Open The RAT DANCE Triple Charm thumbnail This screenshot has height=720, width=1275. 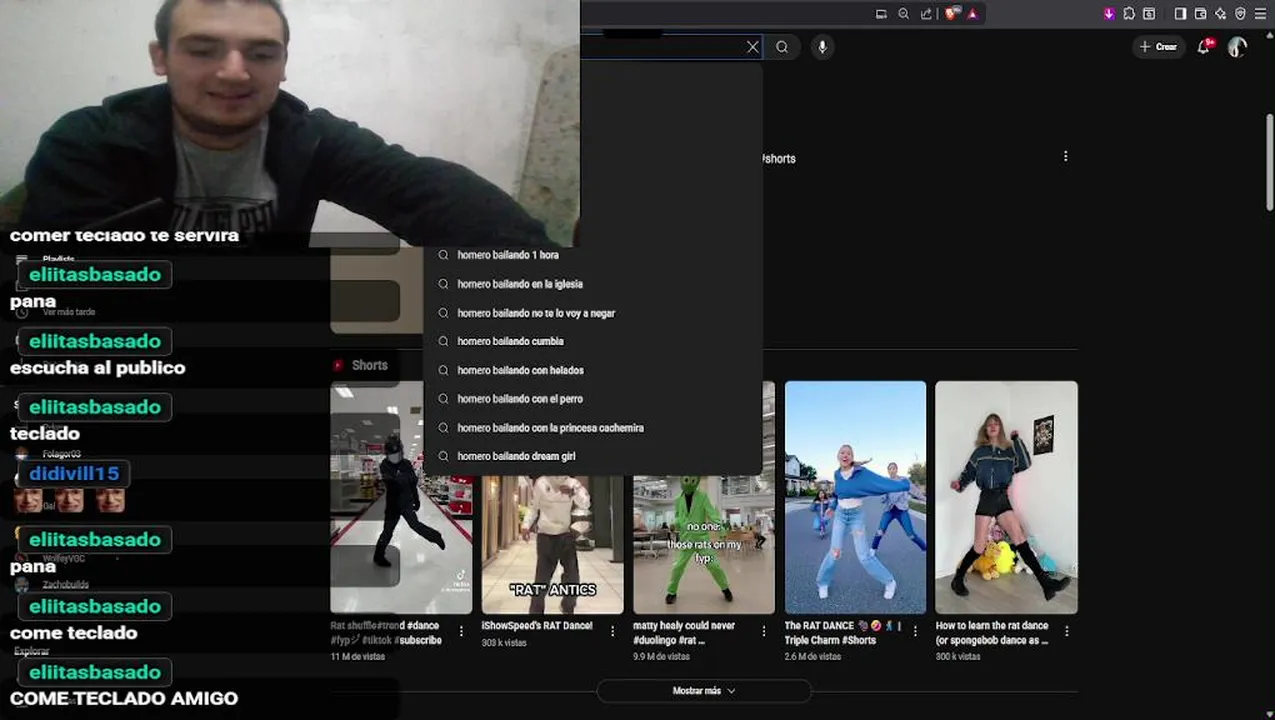(x=855, y=497)
